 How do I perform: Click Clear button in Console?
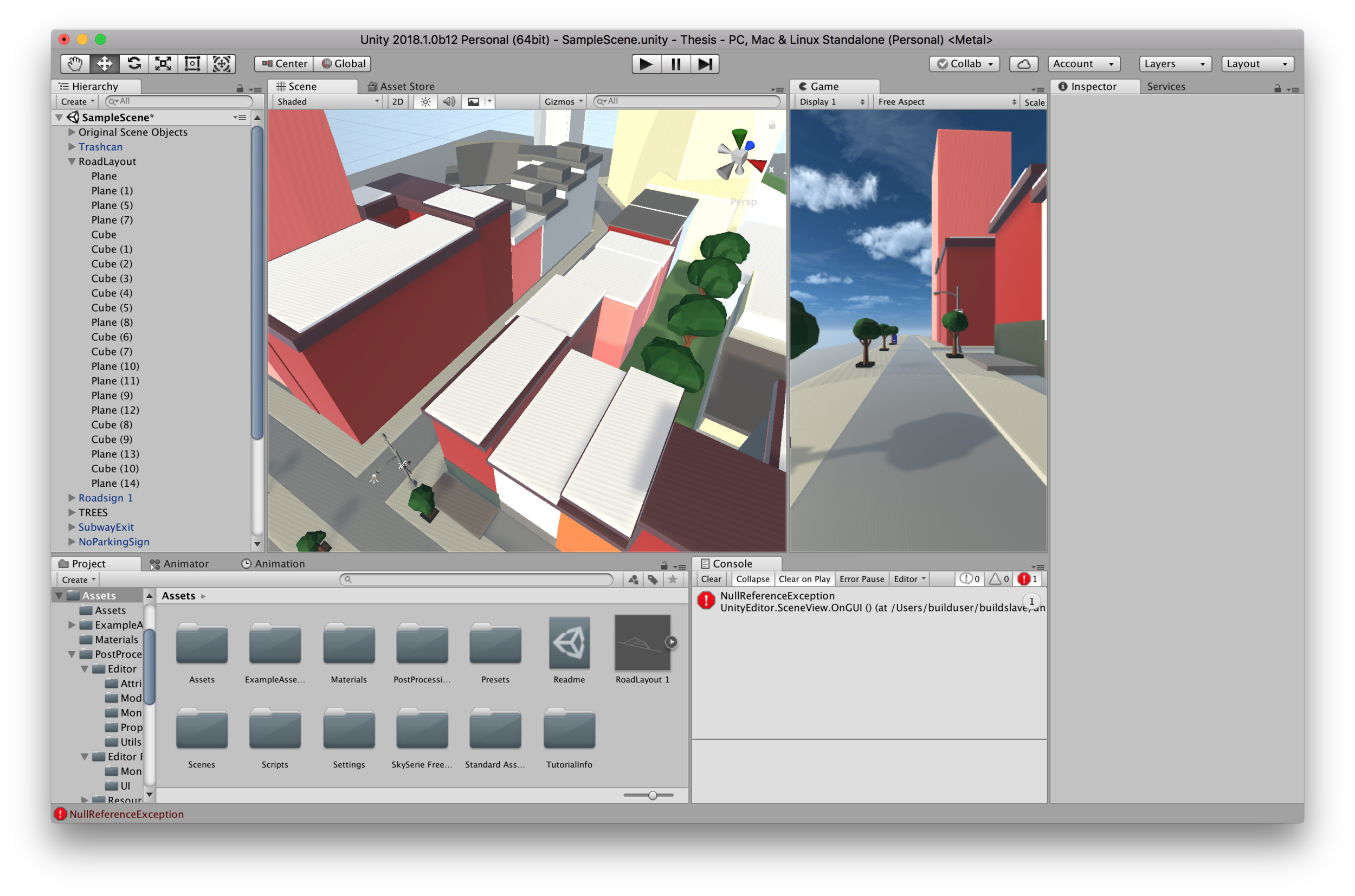click(711, 579)
